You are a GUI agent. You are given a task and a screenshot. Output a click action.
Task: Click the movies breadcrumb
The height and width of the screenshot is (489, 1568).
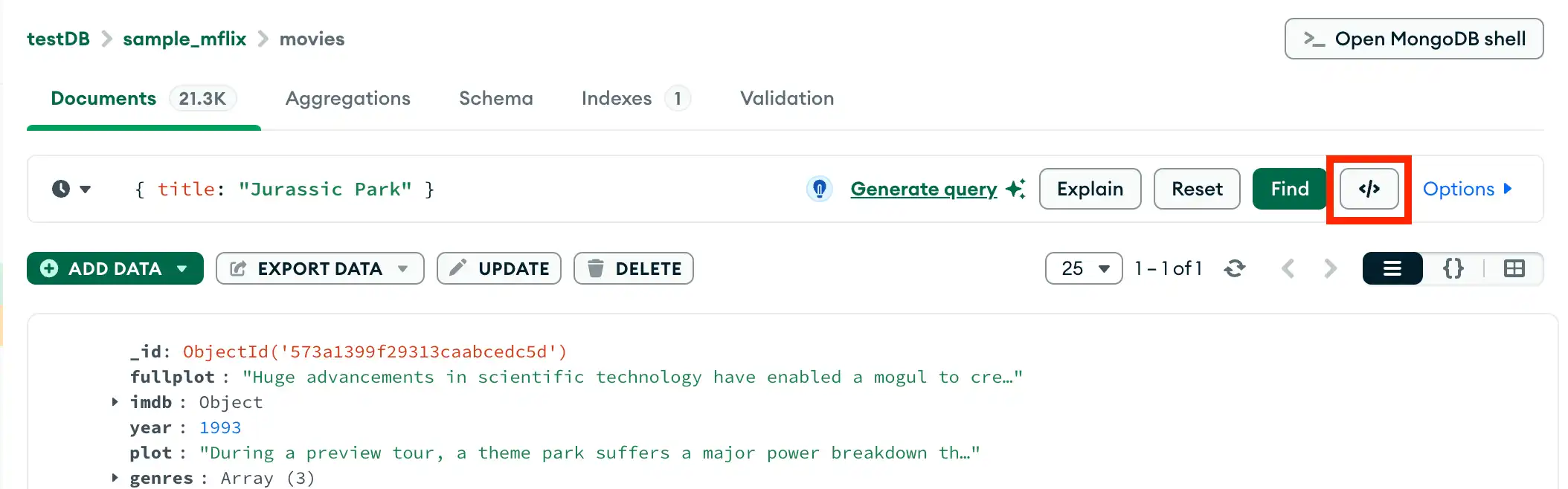pos(312,39)
